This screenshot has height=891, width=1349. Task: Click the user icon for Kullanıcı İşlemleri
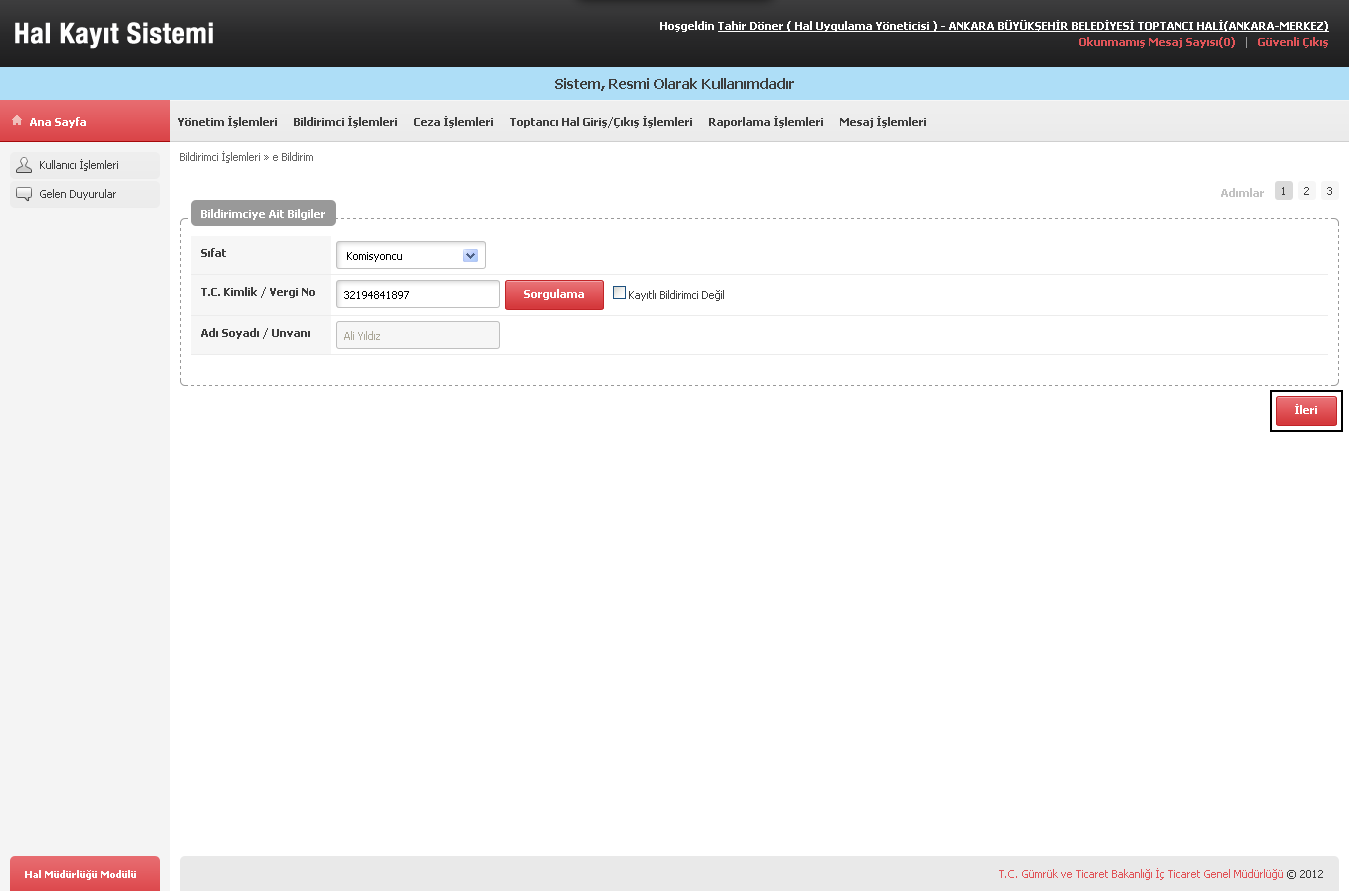[x=24, y=165]
